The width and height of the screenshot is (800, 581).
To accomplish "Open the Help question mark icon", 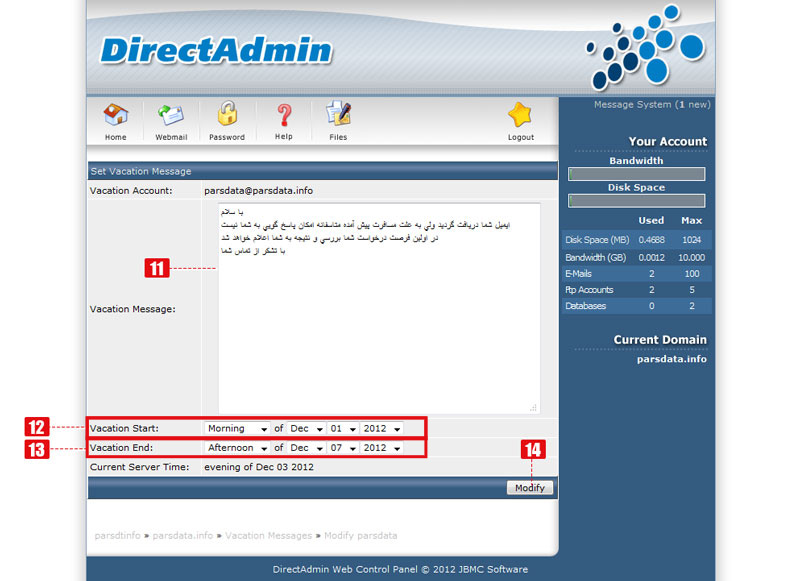I will coord(284,115).
